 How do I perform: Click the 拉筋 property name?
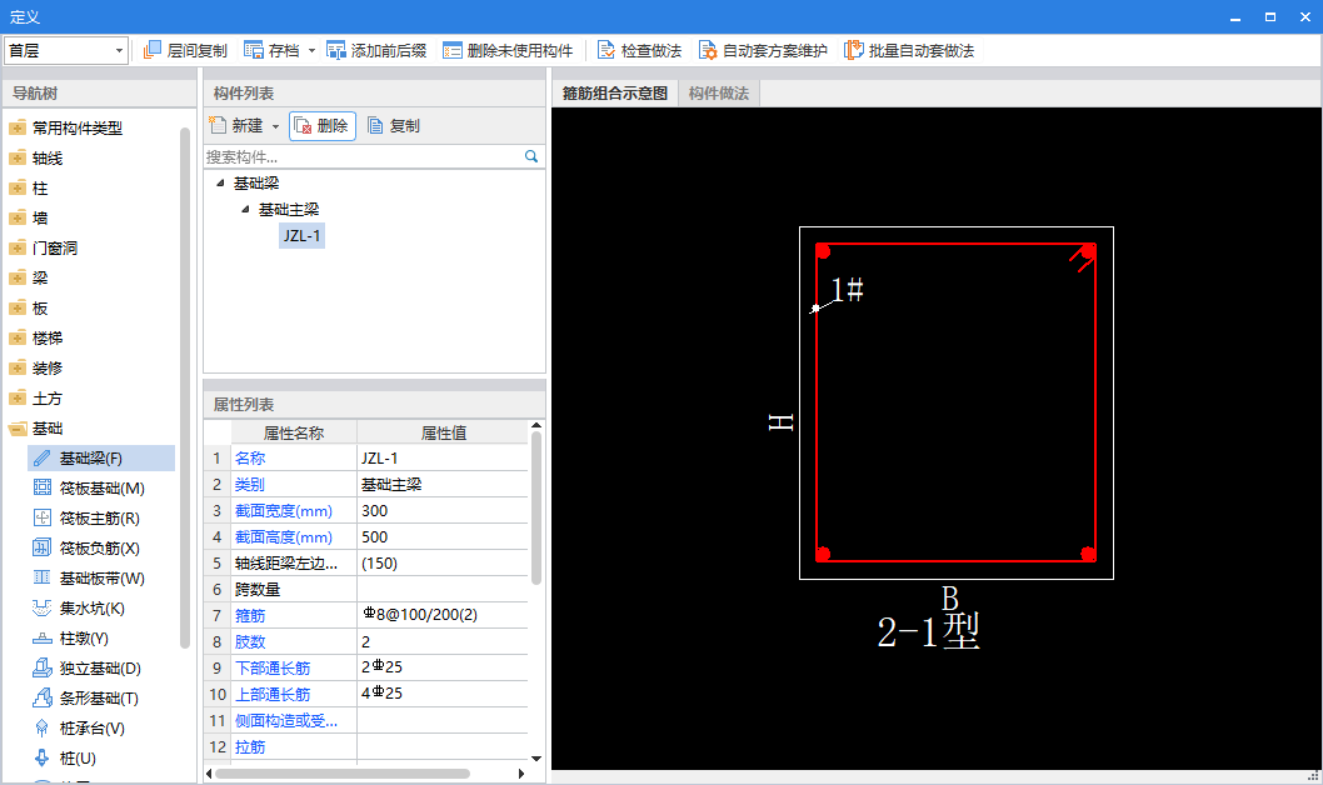pyautogui.click(x=250, y=747)
